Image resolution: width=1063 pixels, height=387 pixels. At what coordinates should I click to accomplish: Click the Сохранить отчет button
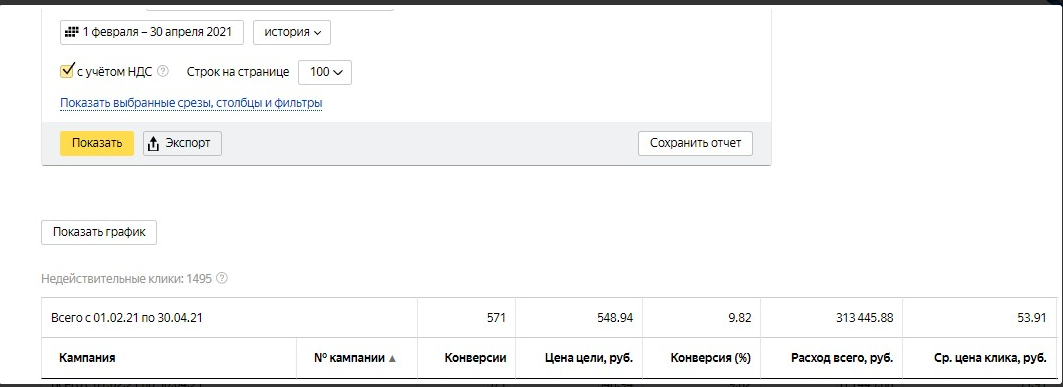tap(696, 143)
